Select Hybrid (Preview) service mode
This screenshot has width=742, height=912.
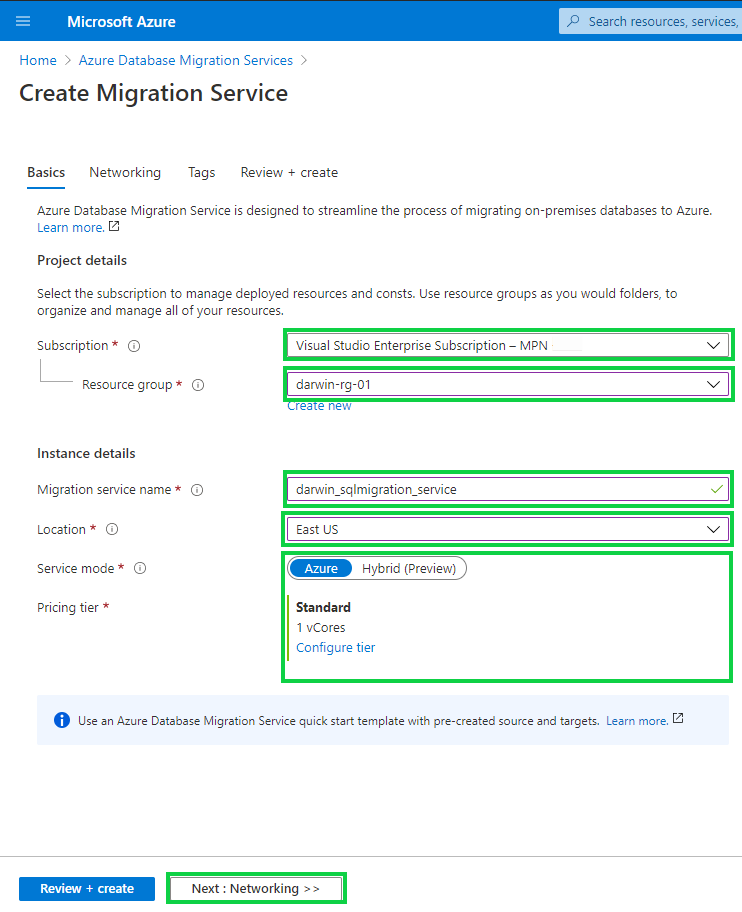point(409,568)
